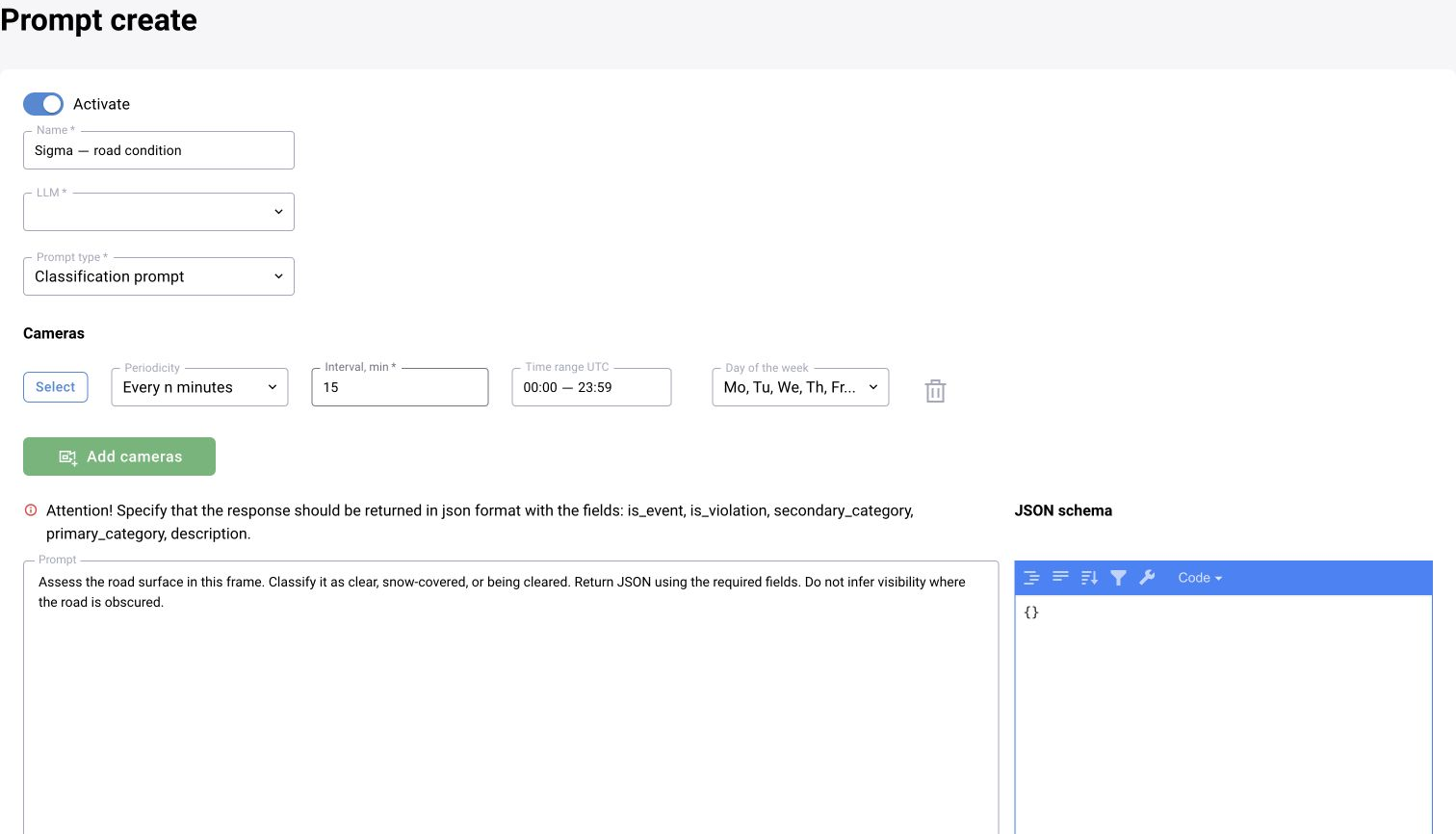Screen dimensions: 1456x834
Task: Click inside the JSON schema code editor
Action: 1223,715
